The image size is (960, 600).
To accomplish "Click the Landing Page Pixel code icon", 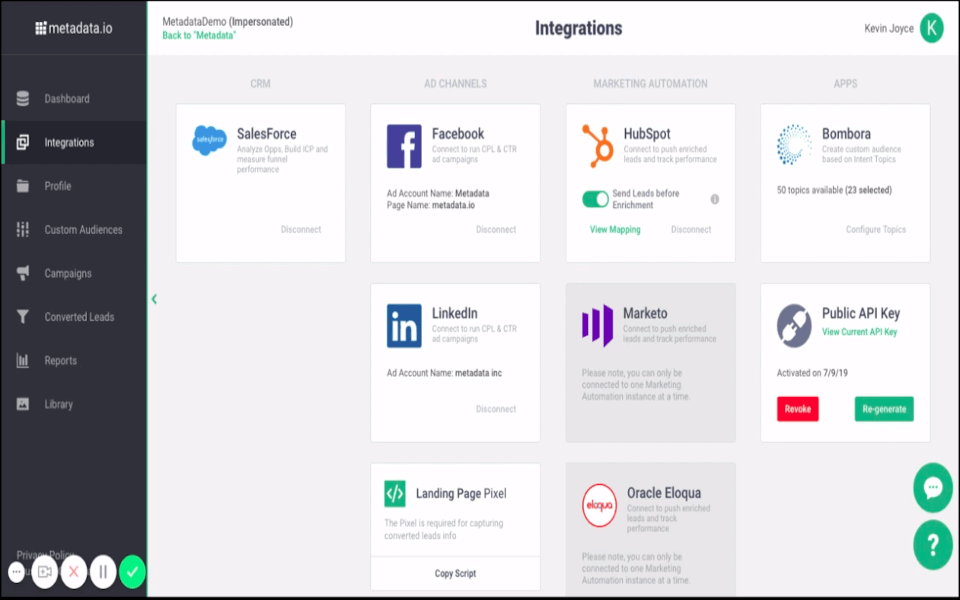I will point(395,493).
